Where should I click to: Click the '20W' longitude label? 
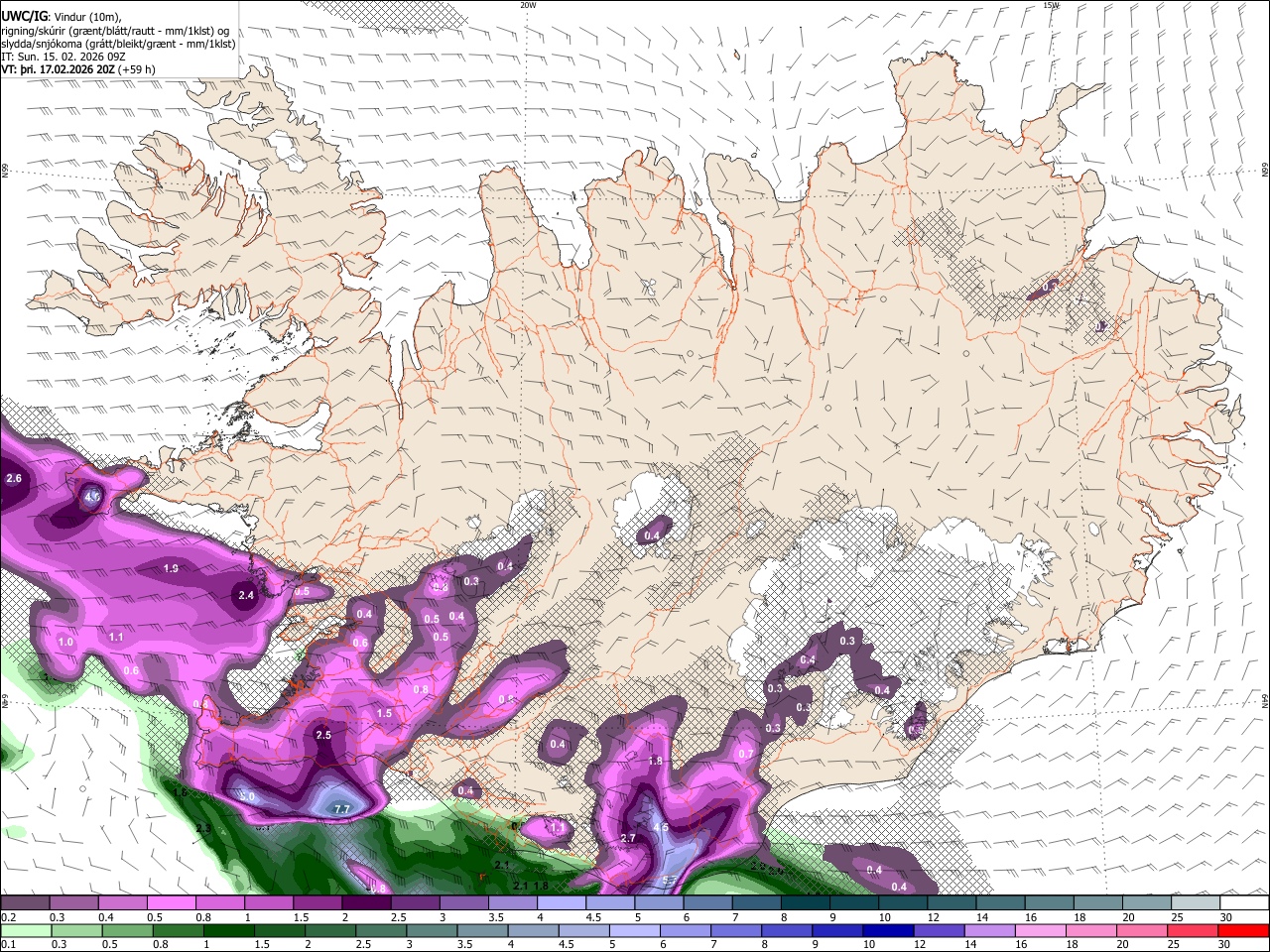[x=528, y=5]
